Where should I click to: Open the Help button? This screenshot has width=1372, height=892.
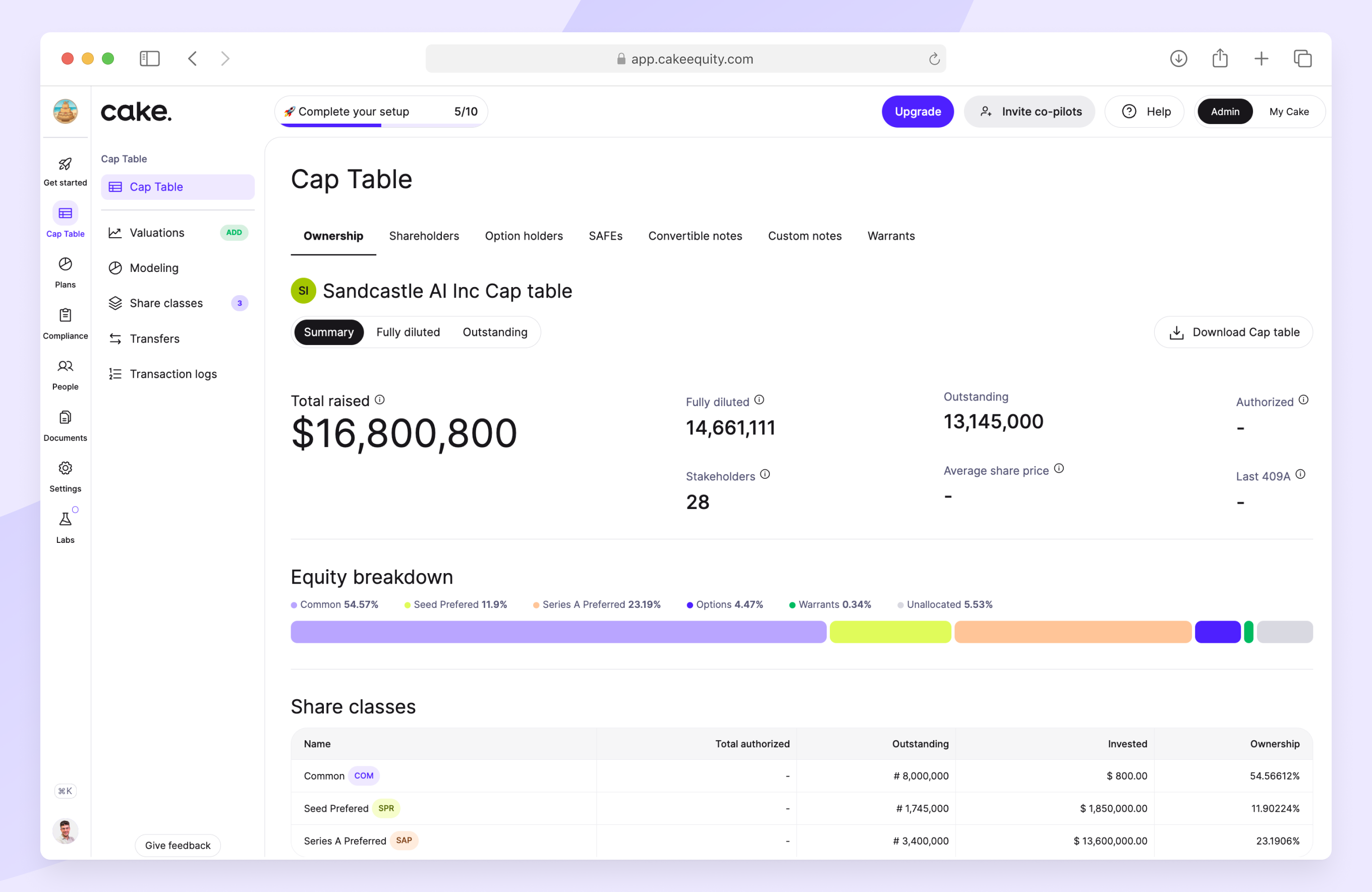pos(1145,111)
